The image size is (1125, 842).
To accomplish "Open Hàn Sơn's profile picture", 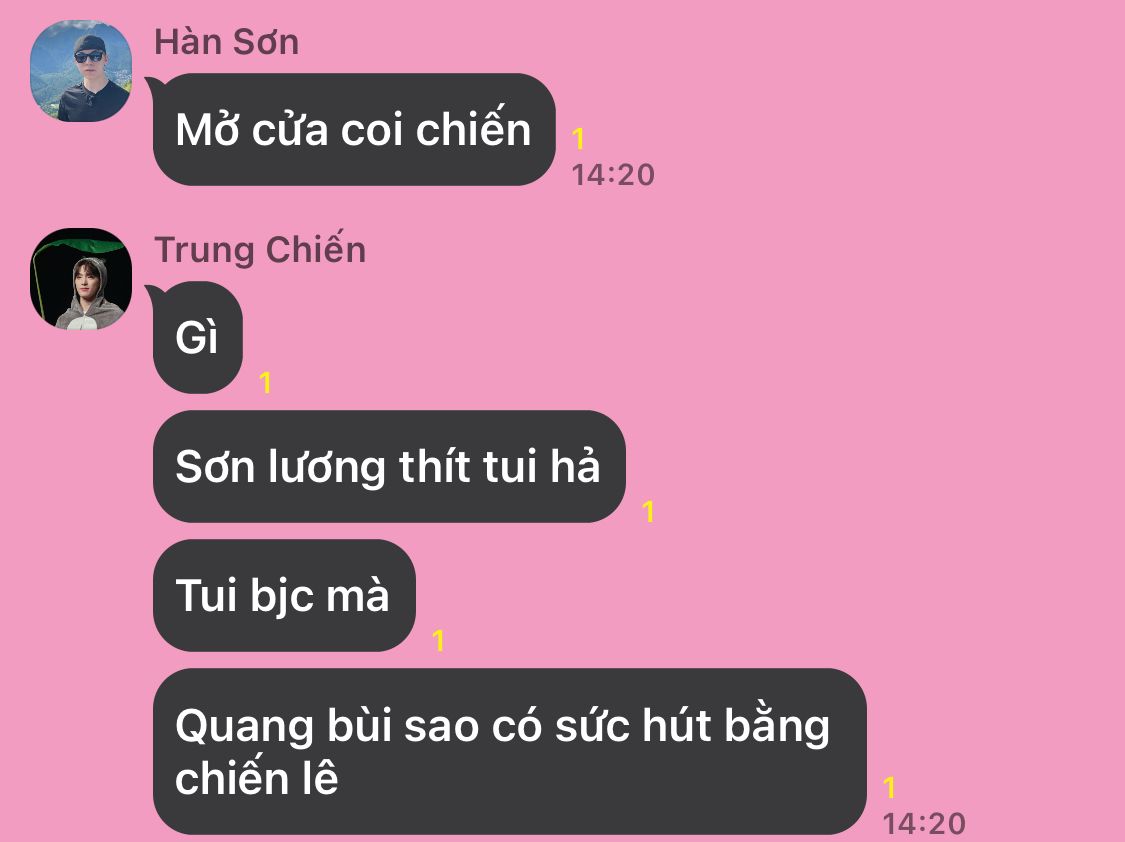I will [x=81, y=71].
